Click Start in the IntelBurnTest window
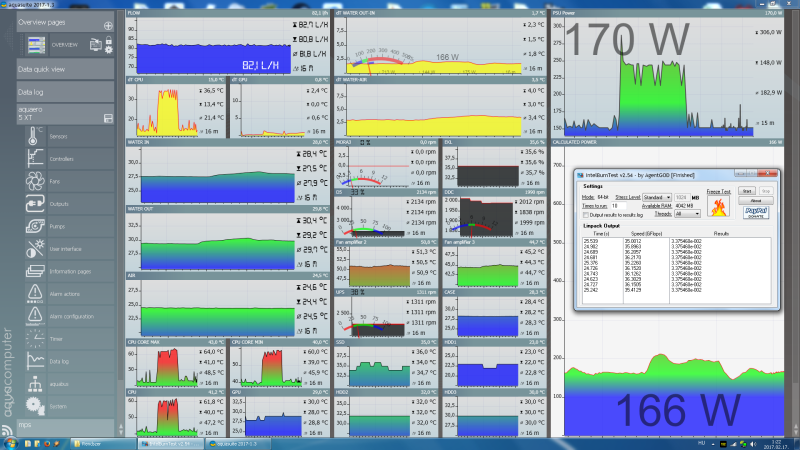Image resolution: width=800 pixels, height=450 pixels. pos(746,191)
